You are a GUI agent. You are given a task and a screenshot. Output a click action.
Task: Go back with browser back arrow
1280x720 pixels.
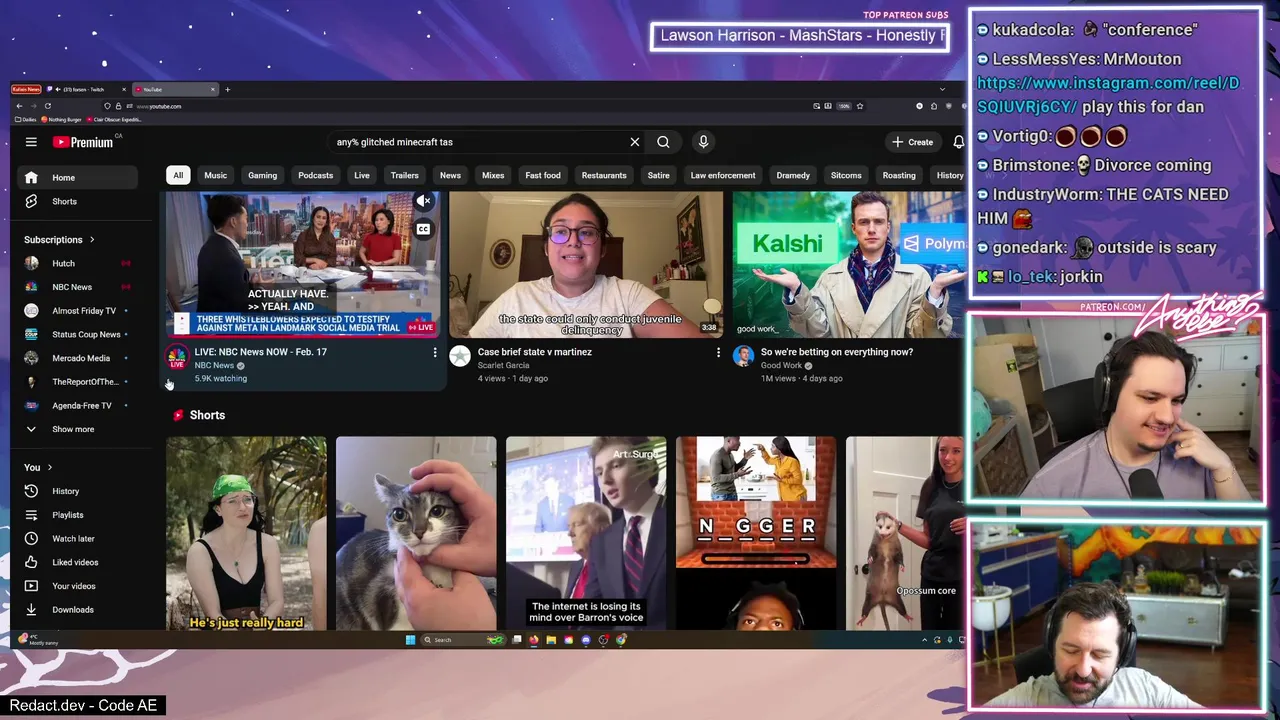coord(19,106)
